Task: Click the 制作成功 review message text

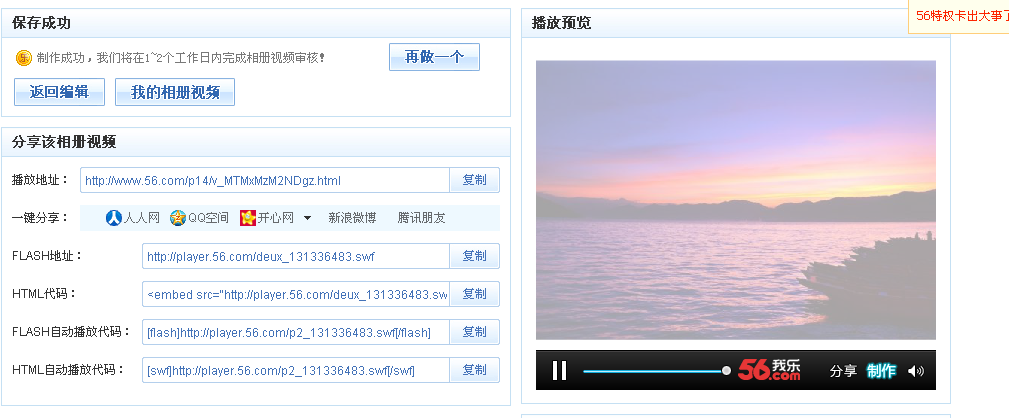Action: coord(181,58)
